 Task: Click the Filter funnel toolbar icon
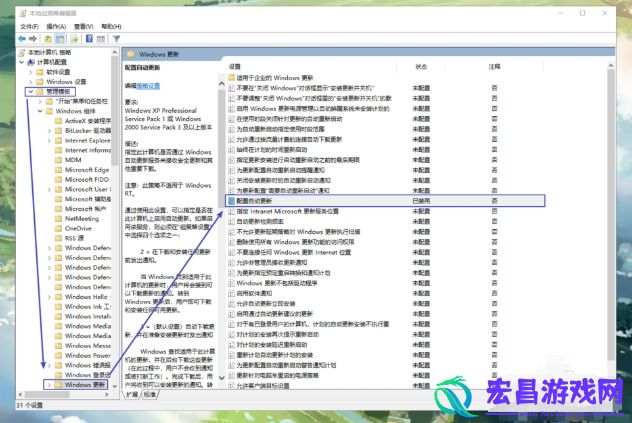[x=116, y=39]
